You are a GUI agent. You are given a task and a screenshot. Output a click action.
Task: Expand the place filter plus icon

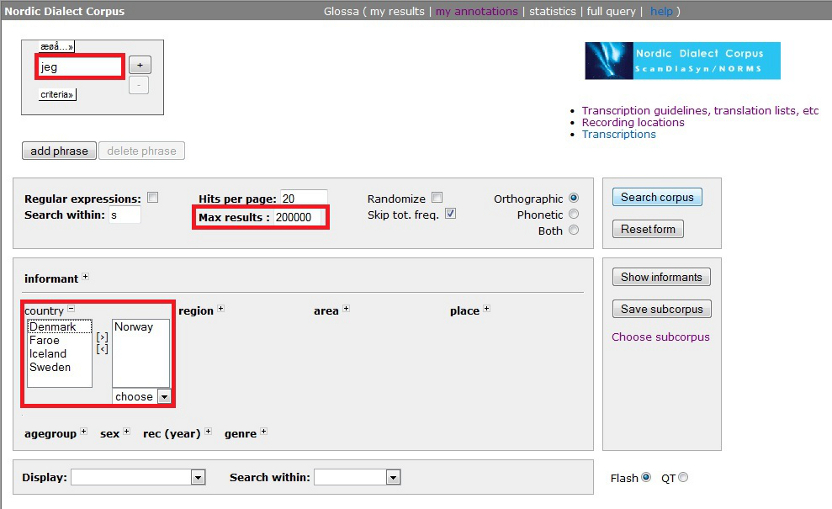tap(486, 310)
